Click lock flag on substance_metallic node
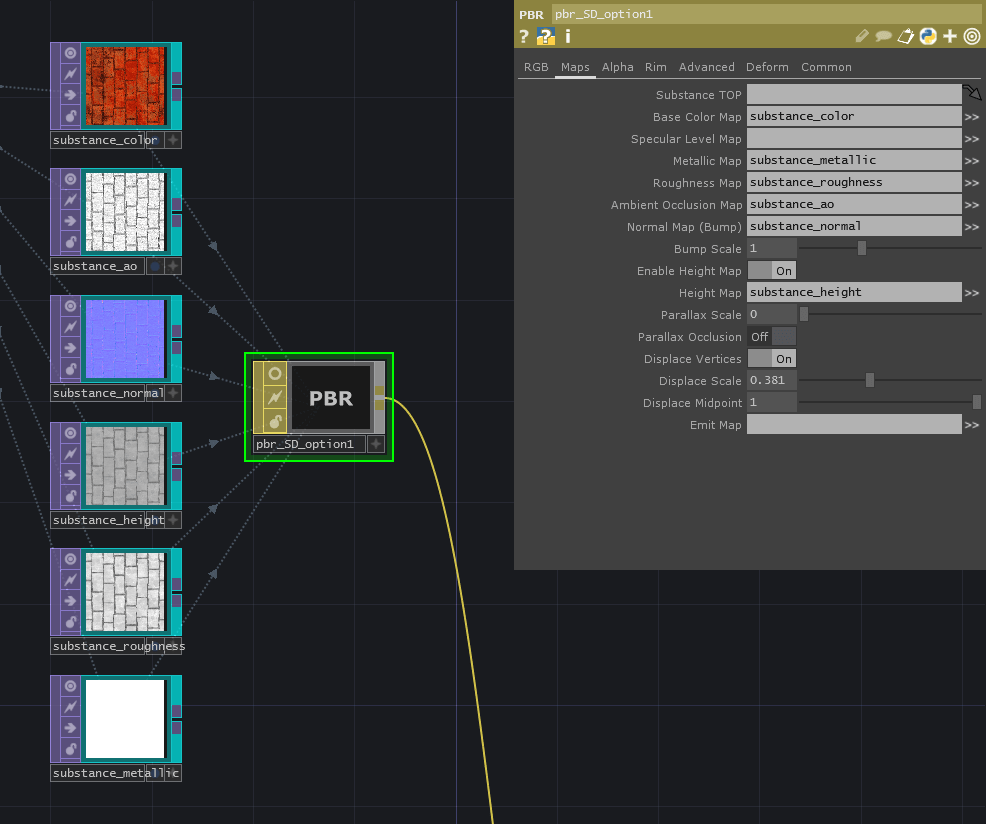This screenshot has width=986, height=824. (x=70, y=749)
